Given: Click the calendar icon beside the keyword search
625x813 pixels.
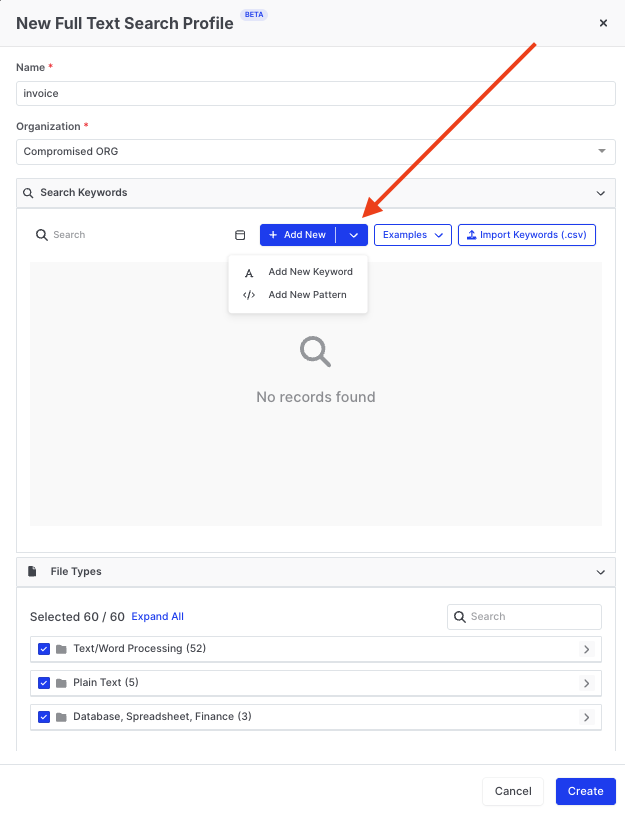Looking at the screenshot, I should (240, 235).
